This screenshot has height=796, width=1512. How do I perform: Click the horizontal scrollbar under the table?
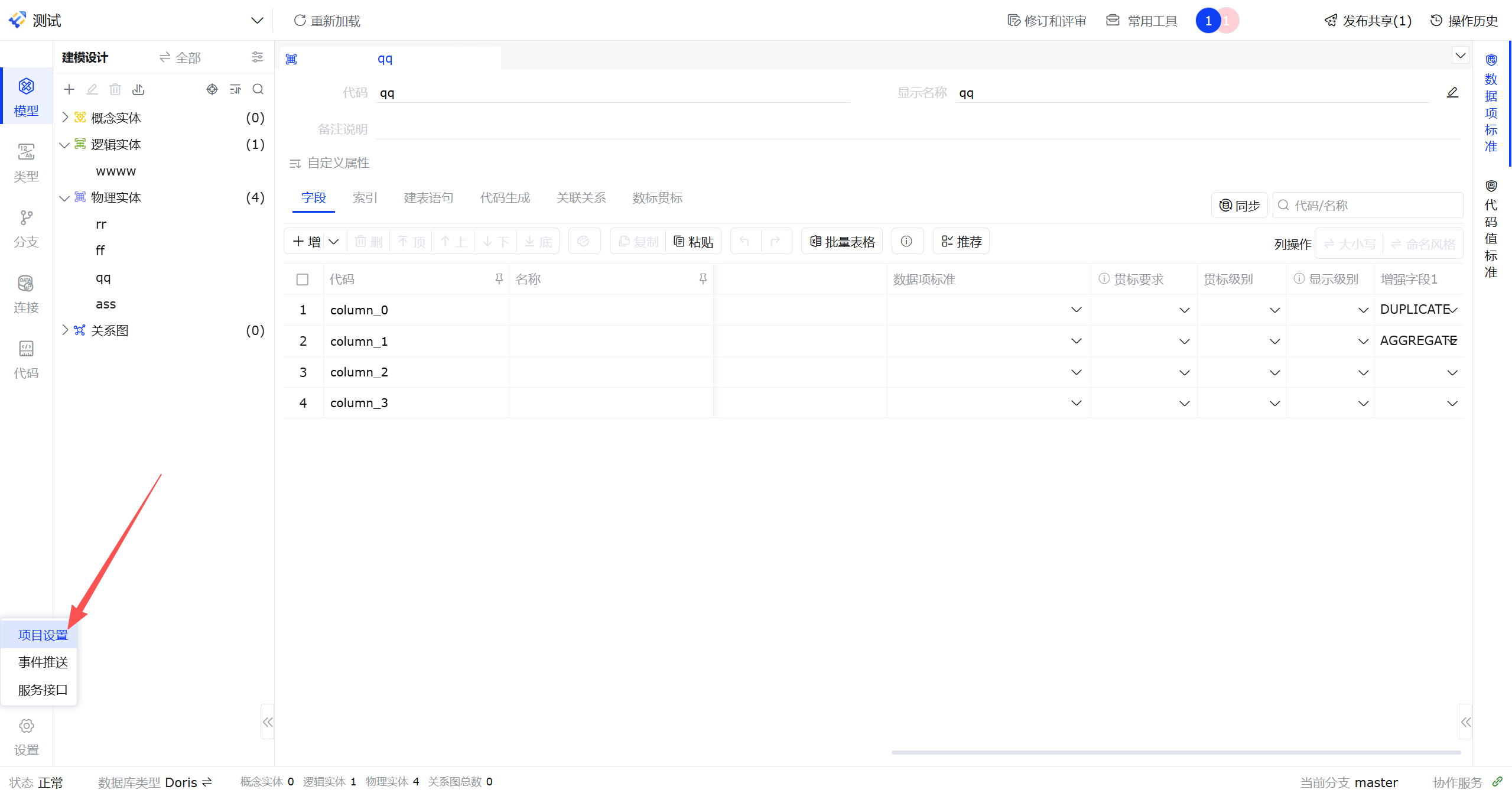pos(1176,752)
